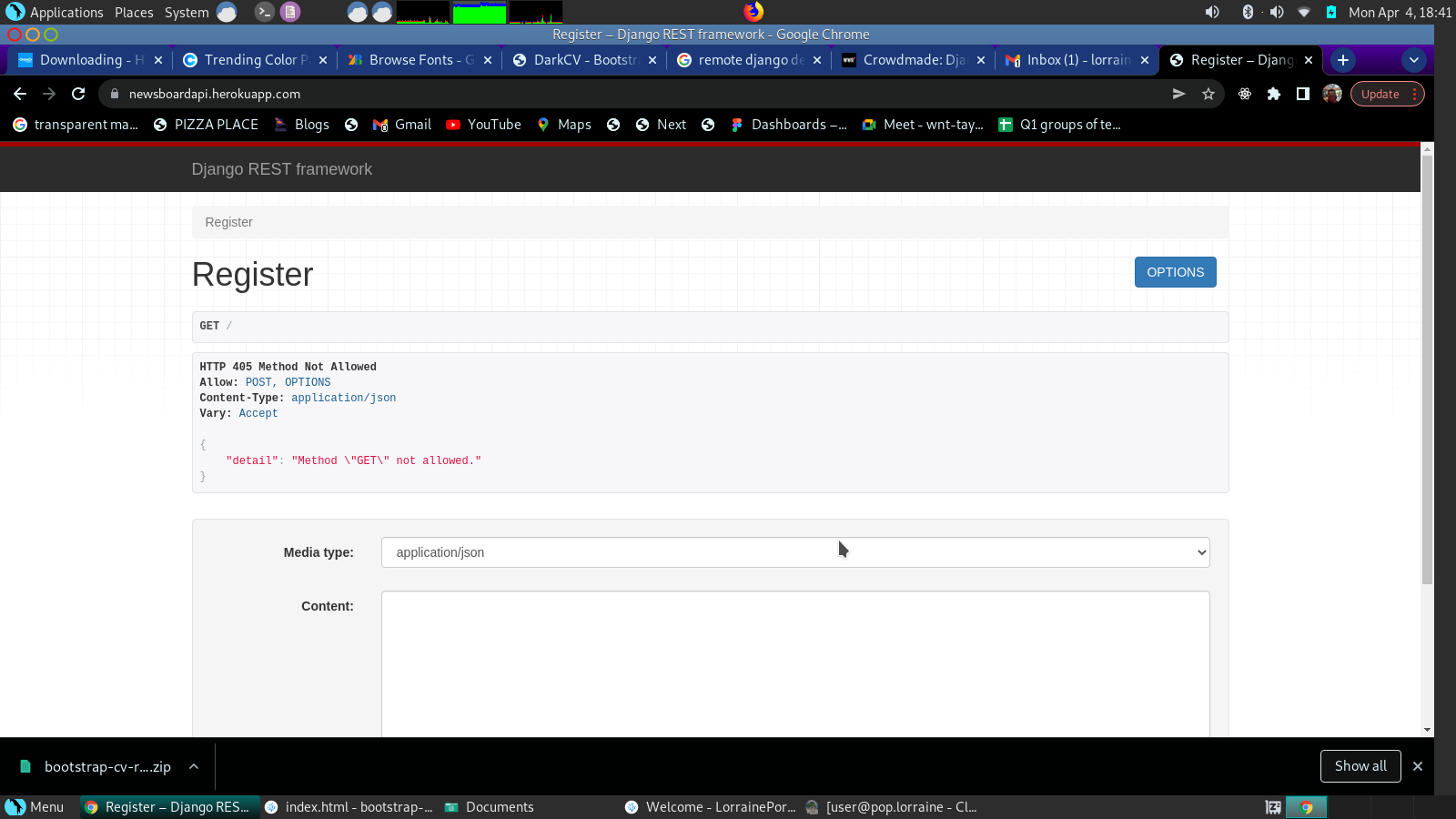This screenshot has width=1456, height=819.
Task: Click the gear-shaped extension icon
Action: coord(1245,94)
